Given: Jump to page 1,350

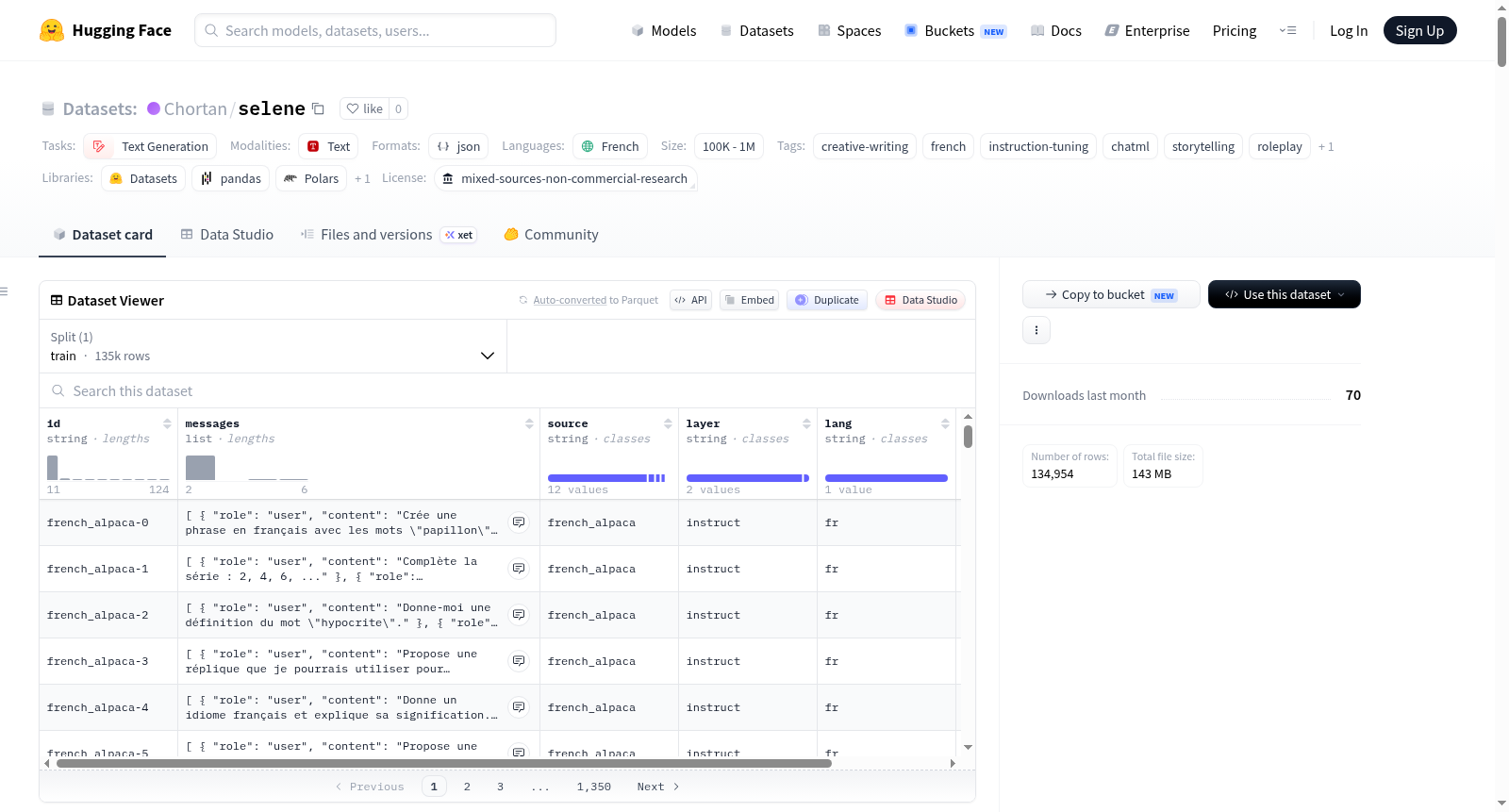Looking at the screenshot, I should tap(594, 787).
